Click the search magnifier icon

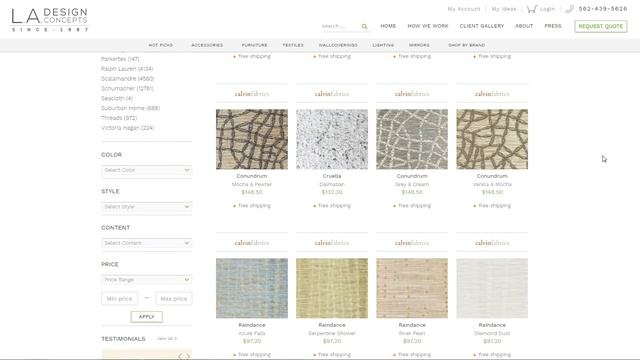pos(364,27)
